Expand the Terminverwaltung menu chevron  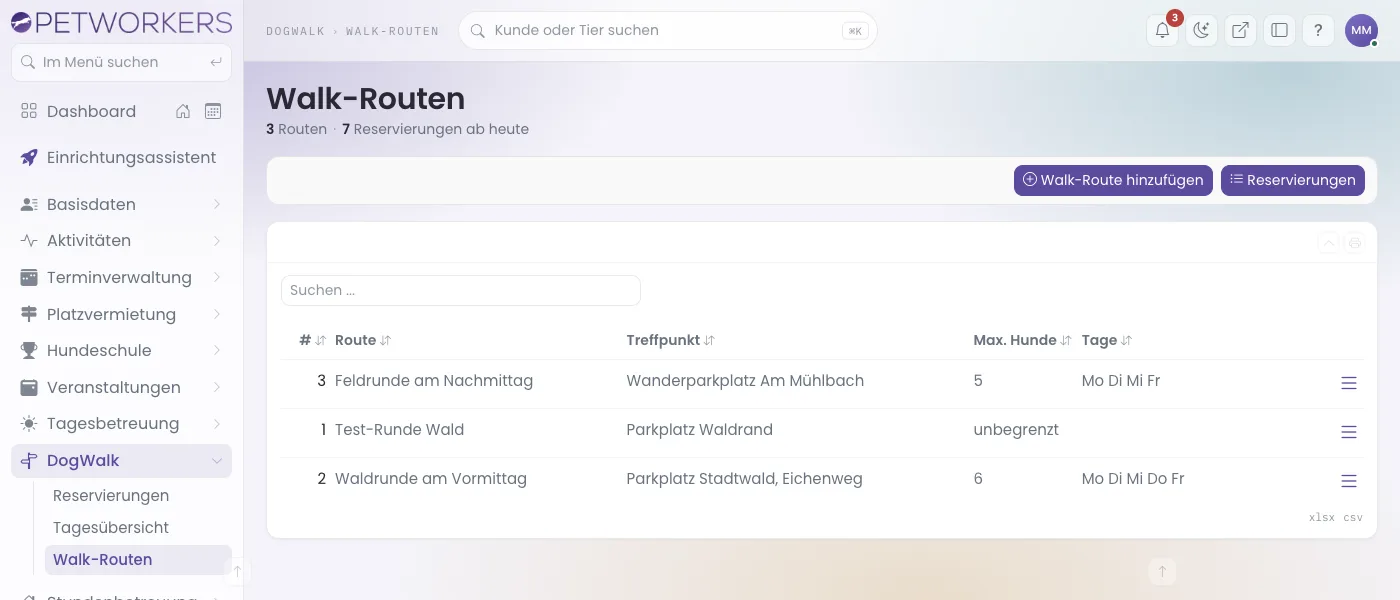coord(217,277)
